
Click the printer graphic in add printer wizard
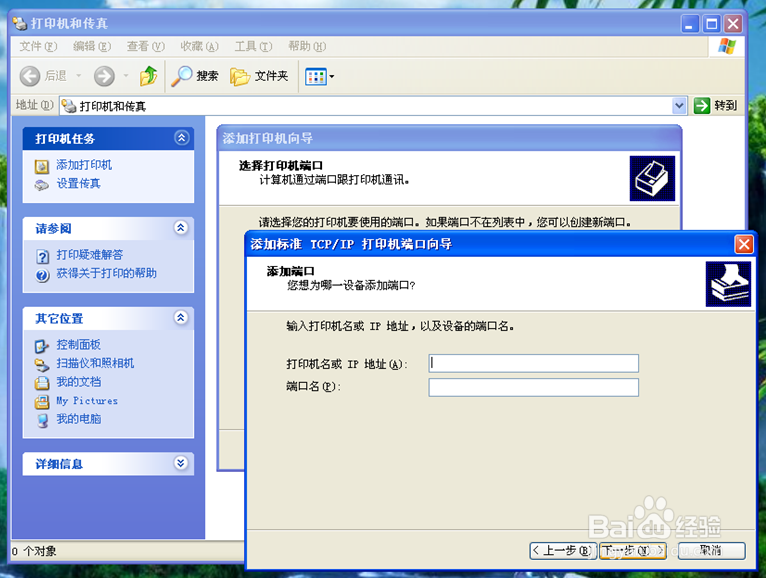(x=652, y=178)
